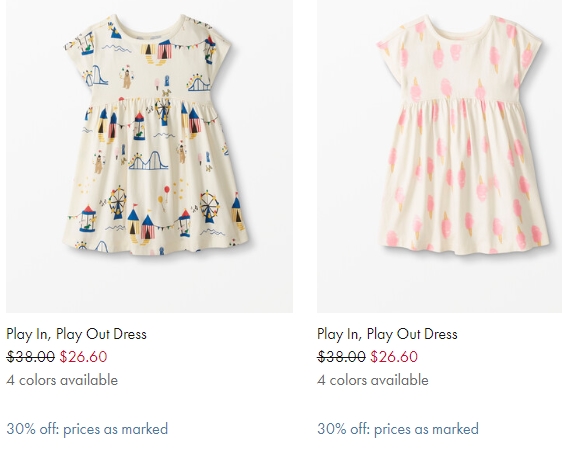Click the gray background below the carnival dress
Viewport: 562px width, 450px height.
[x=149, y=285]
